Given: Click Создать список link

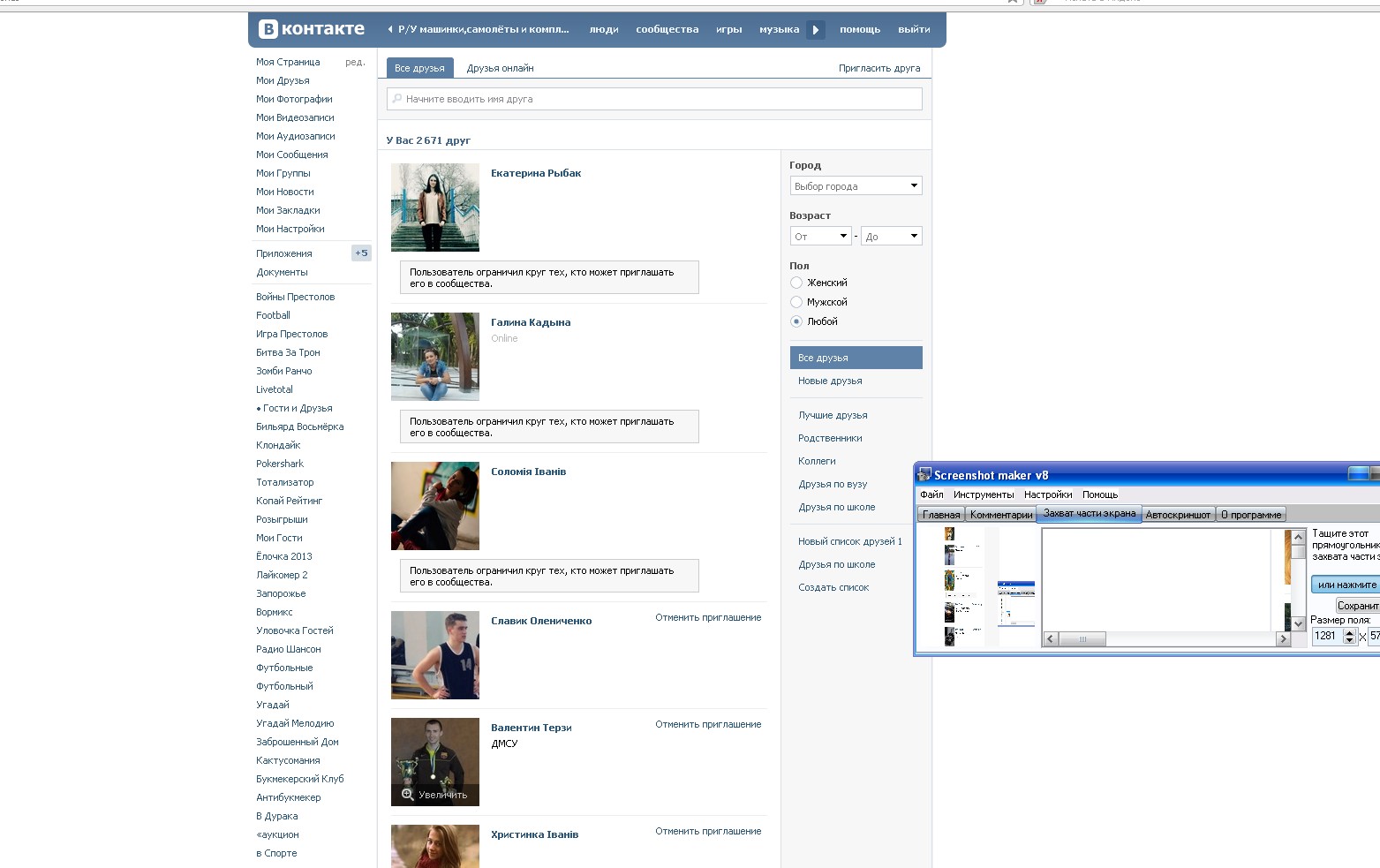Looking at the screenshot, I should click(x=833, y=587).
